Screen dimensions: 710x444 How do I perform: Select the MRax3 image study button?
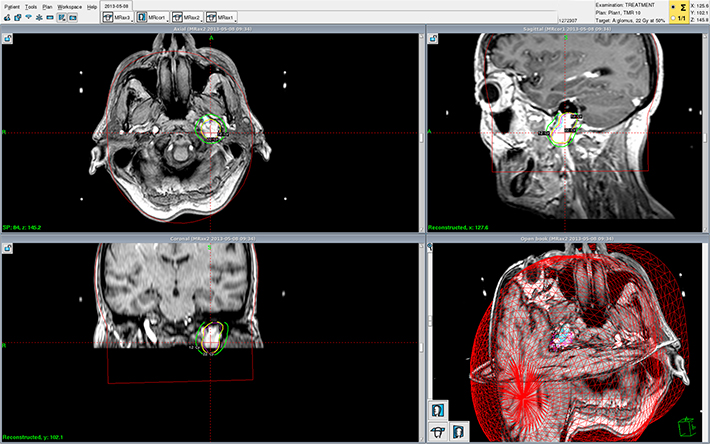coord(117,18)
